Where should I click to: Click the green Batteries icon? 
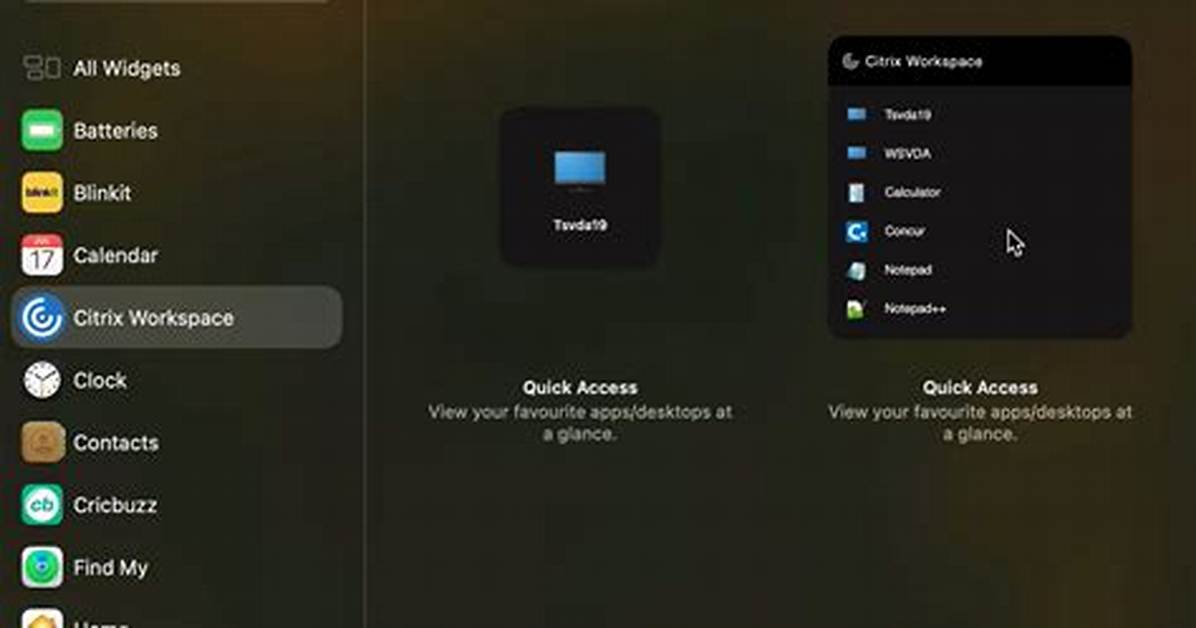click(x=42, y=130)
